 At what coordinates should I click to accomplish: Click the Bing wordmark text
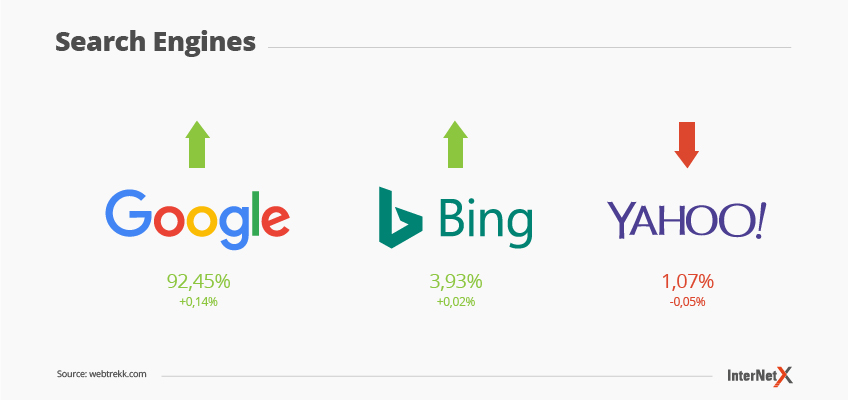[485, 222]
